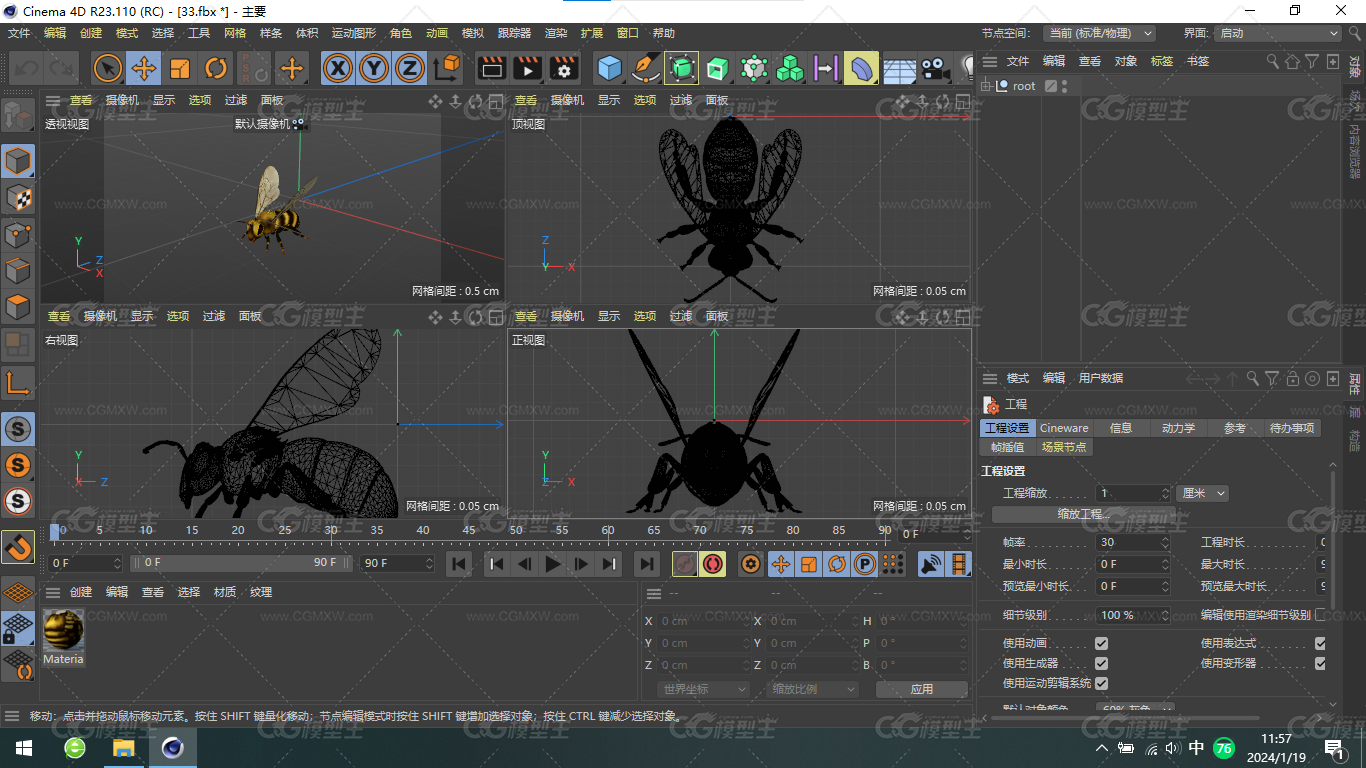Toggle Y axis lock

tap(374, 69)
